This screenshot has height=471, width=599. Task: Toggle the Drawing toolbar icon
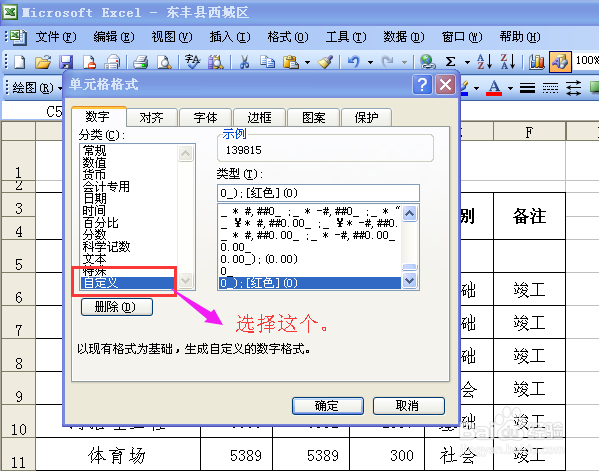[560, 62]
